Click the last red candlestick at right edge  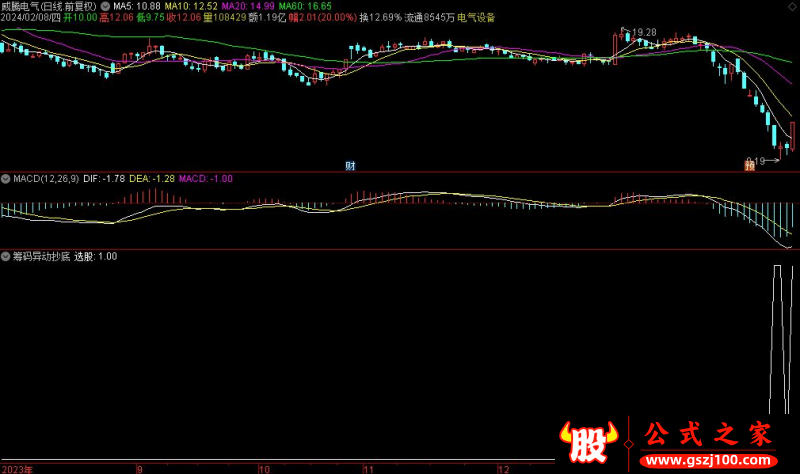[793, 136]
